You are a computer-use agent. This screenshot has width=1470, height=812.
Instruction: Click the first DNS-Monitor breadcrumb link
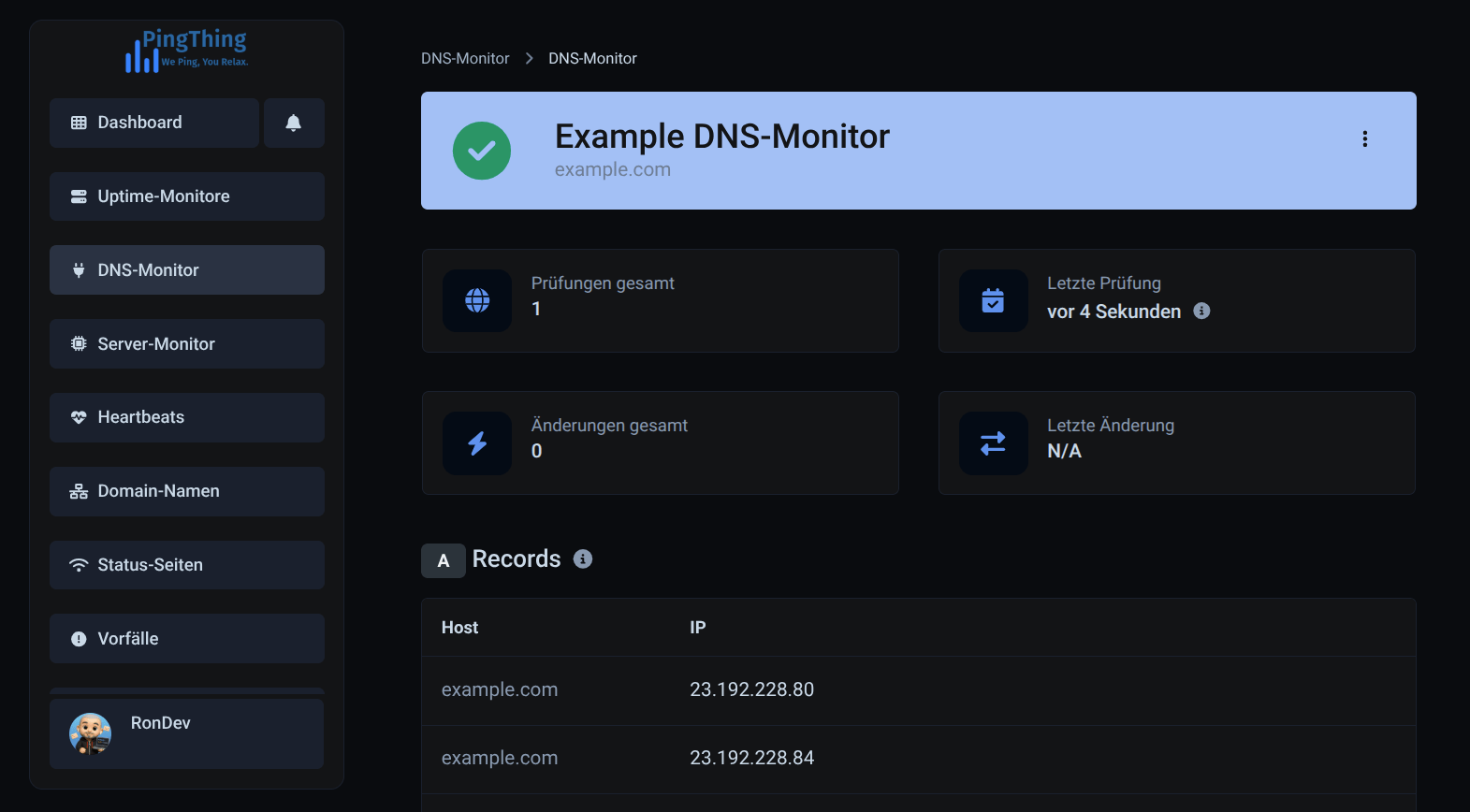[x=465, y=58]
